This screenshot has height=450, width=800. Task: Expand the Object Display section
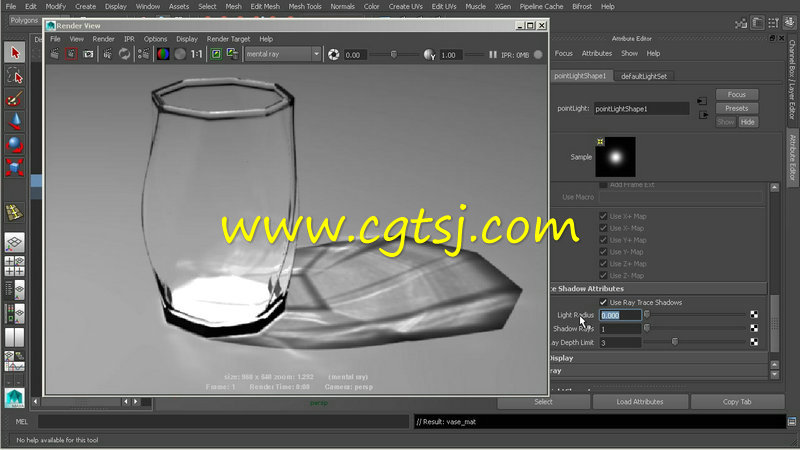pyautogui.click(x=658, y=358)
